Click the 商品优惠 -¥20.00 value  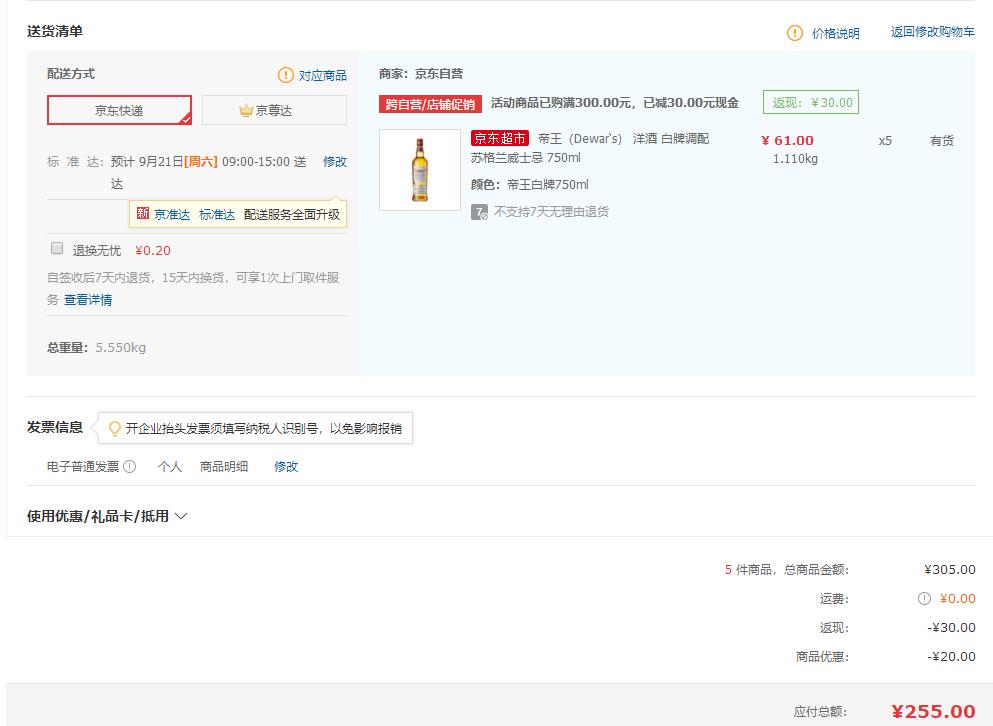coord(951,657)
